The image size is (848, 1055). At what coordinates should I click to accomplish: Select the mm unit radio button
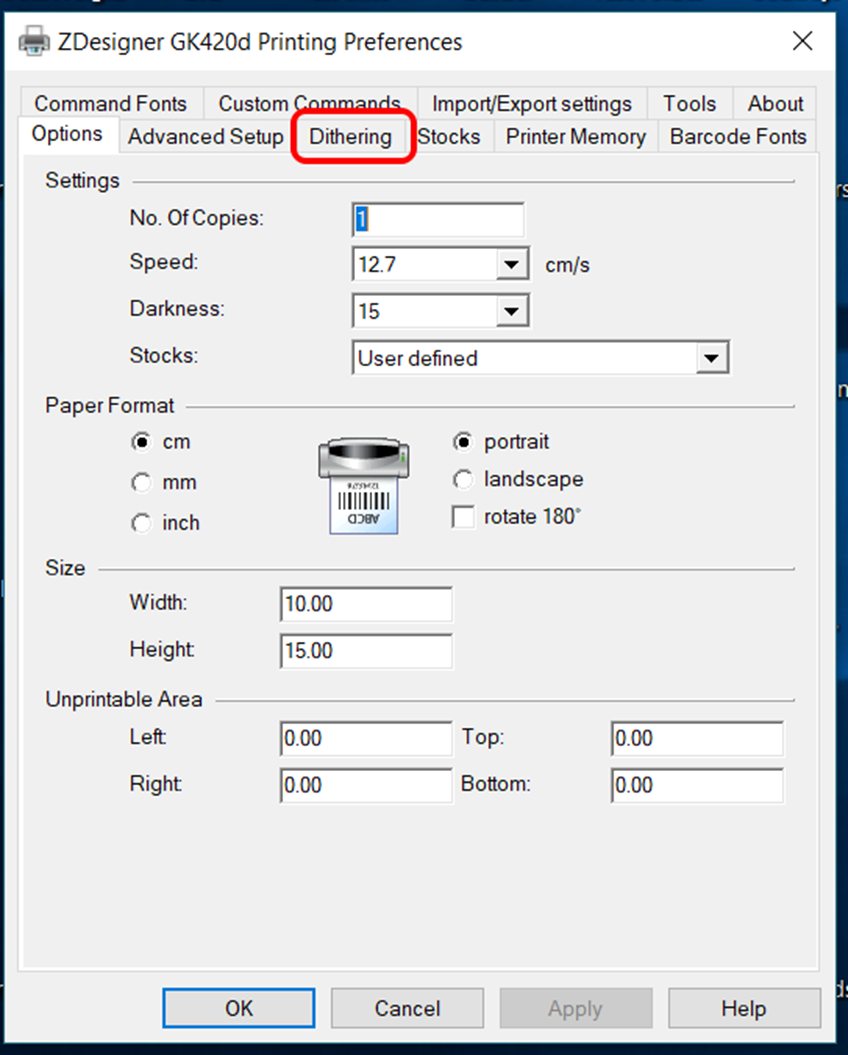click(141, 482)
